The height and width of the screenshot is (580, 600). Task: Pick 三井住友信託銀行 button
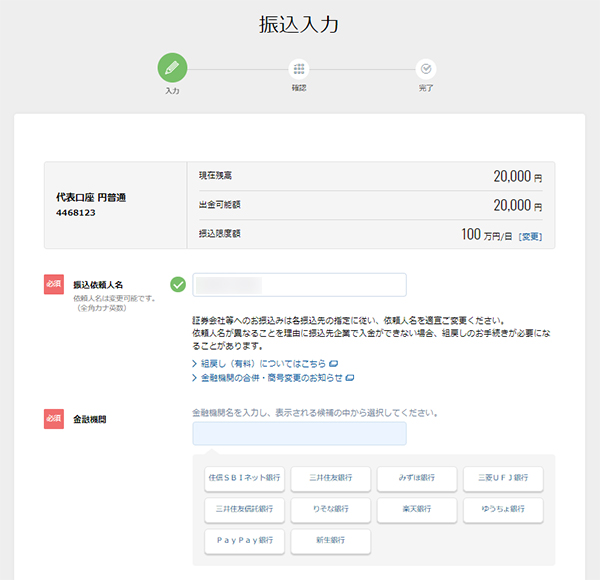click(245, 510)
